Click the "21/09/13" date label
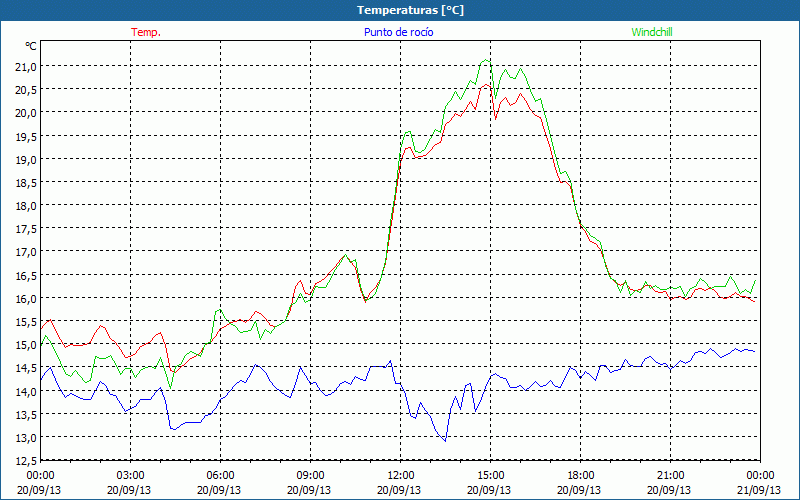This screenshot has height=500, width=800. [759, 490]
